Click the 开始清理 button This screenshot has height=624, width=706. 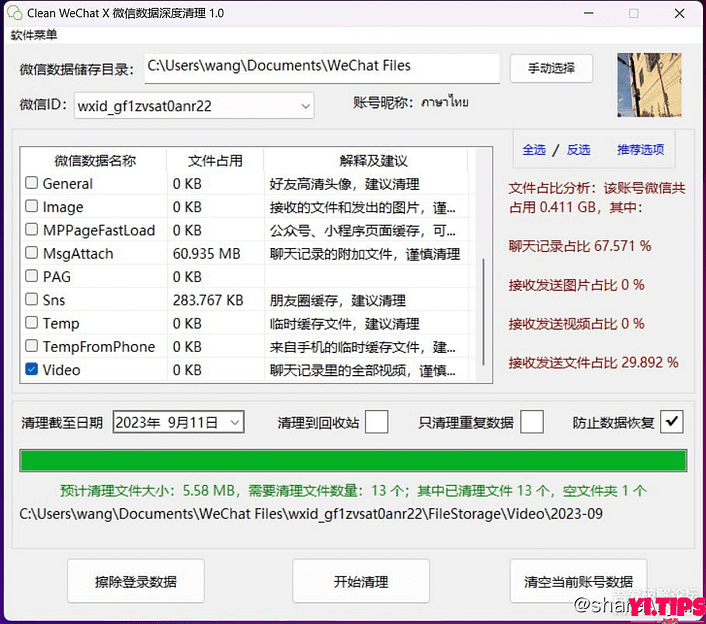(361, 581)
